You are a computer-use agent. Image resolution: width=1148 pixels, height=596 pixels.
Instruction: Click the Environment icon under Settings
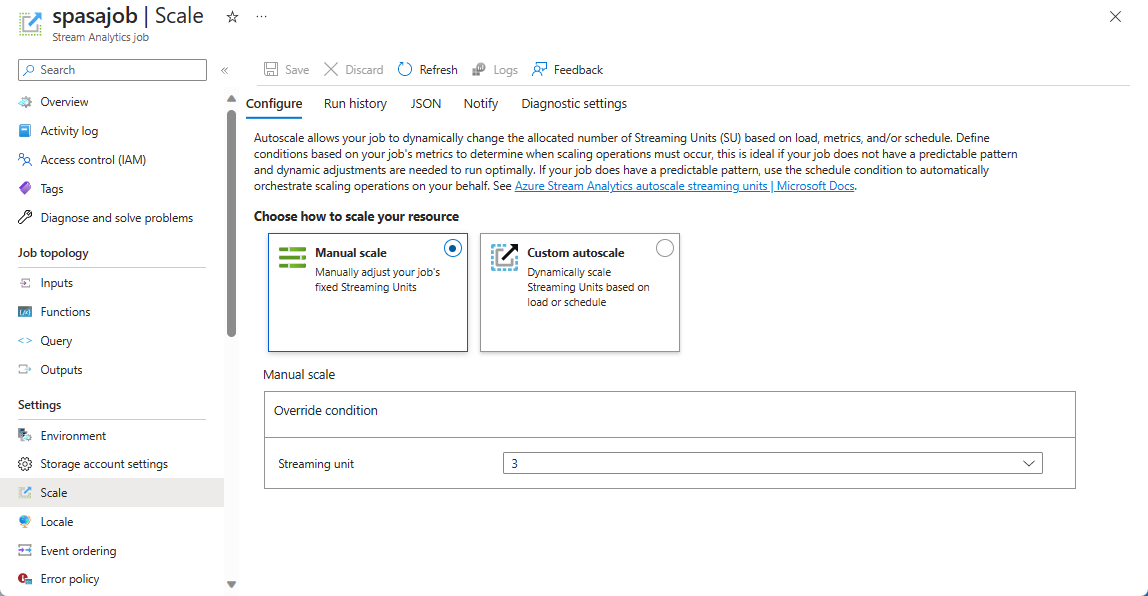click(25, 436)
